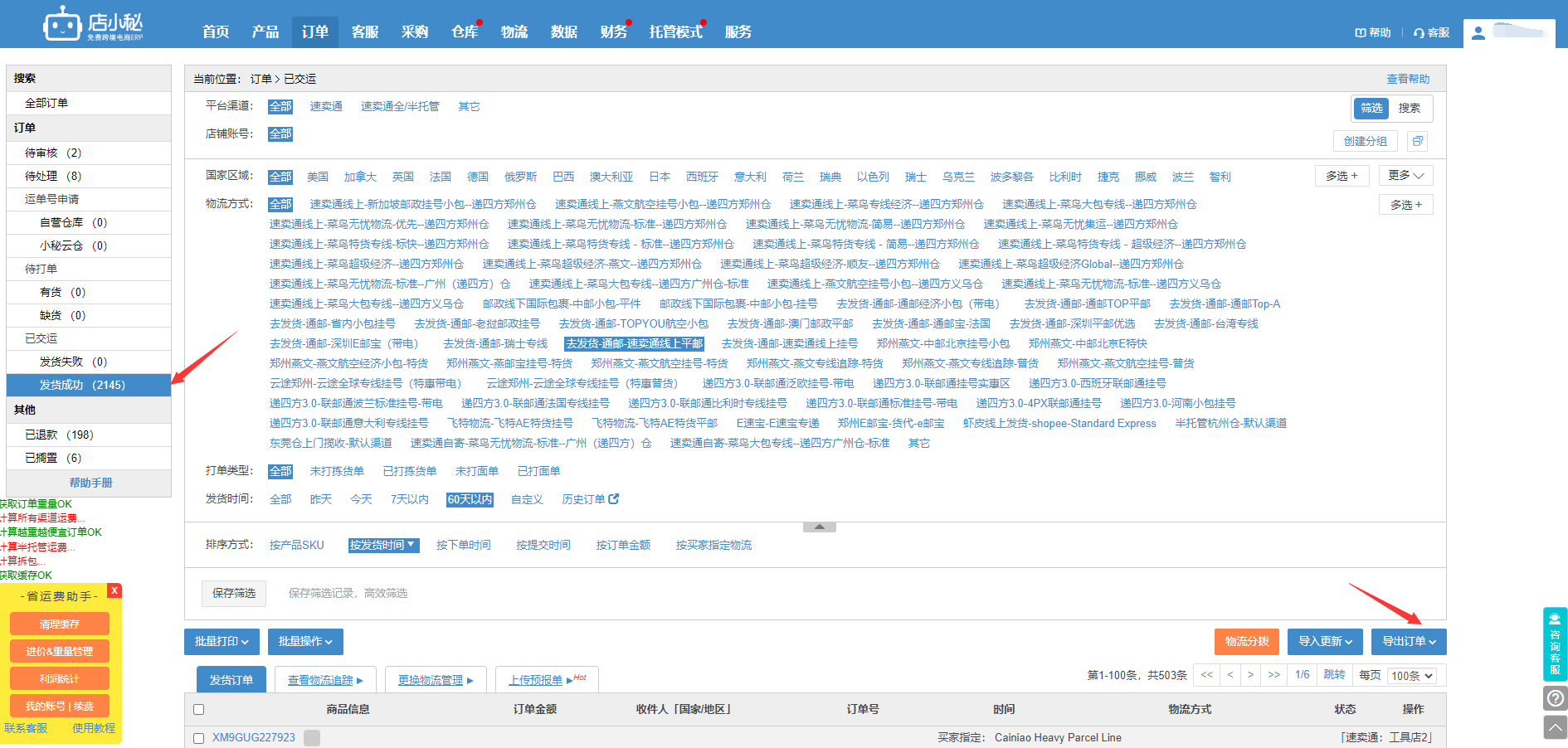This screenshot has height=748, width=1568.
Task: Filter order type by 已打面单
Action: (x=539, y=471)
